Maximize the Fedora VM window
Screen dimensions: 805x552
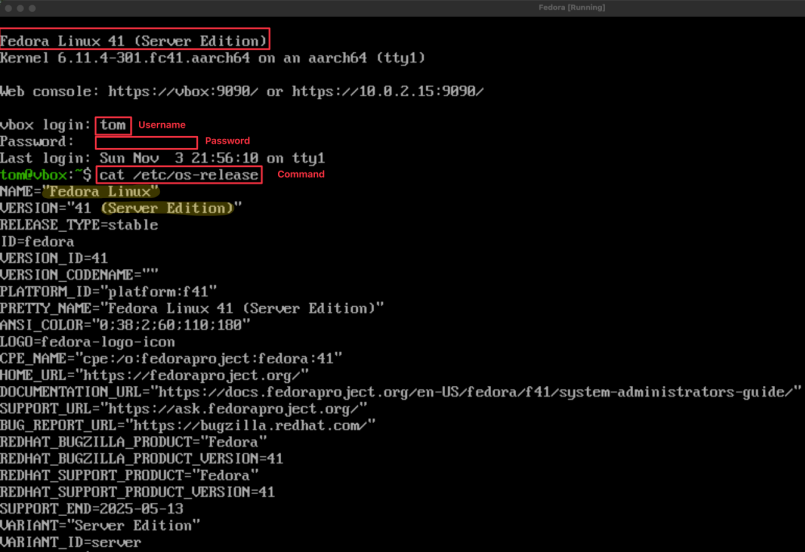click(x=32, y=8)
